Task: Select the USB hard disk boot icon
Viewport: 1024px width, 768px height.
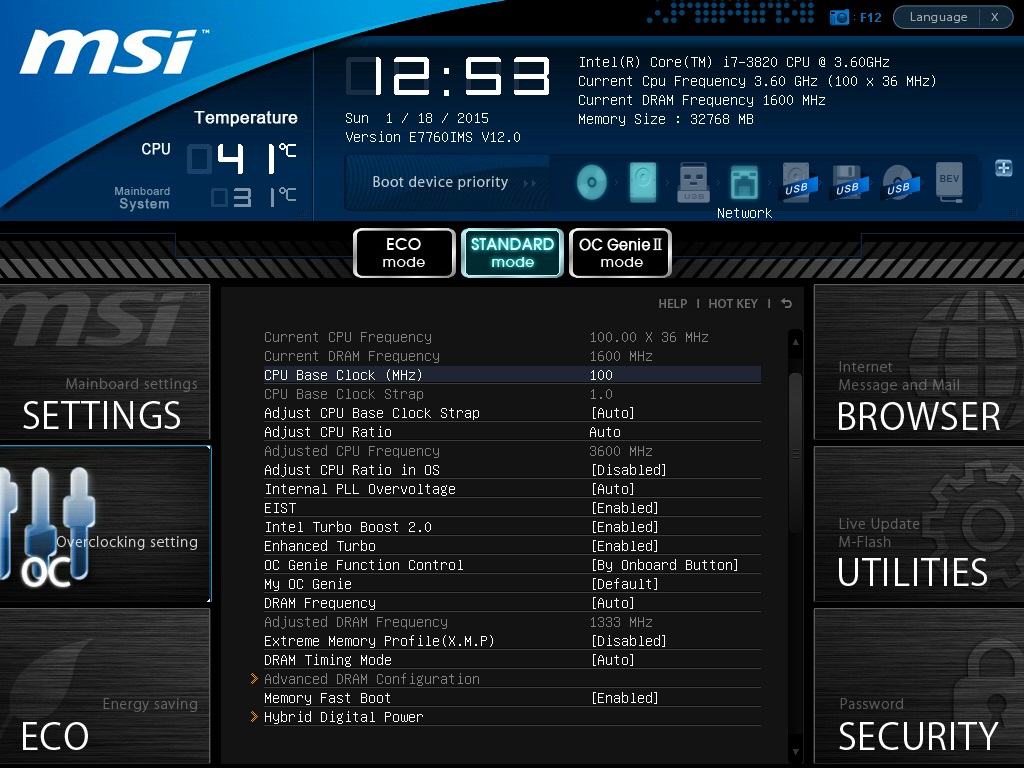Action: [x=796, y=182]
